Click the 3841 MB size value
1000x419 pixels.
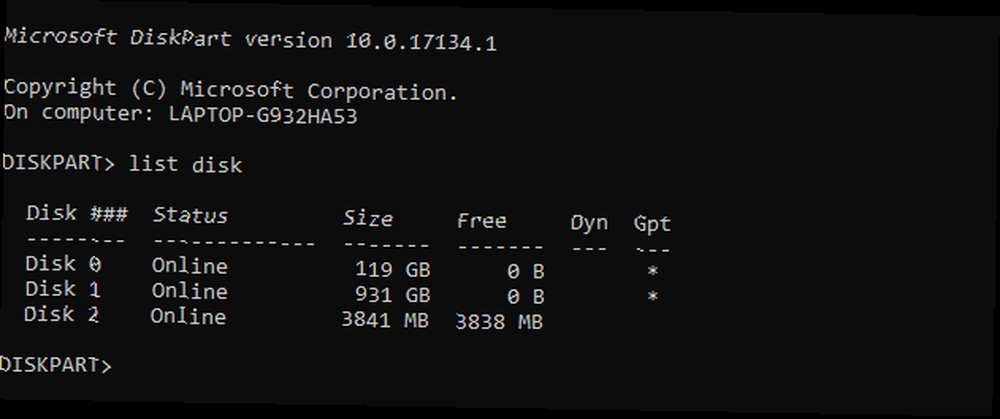pyautogui.click(x=385, y=320)
